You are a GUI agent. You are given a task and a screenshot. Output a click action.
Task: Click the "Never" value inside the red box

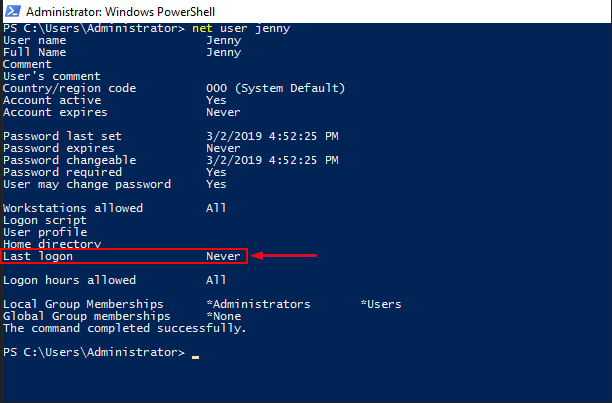point(223,256)
